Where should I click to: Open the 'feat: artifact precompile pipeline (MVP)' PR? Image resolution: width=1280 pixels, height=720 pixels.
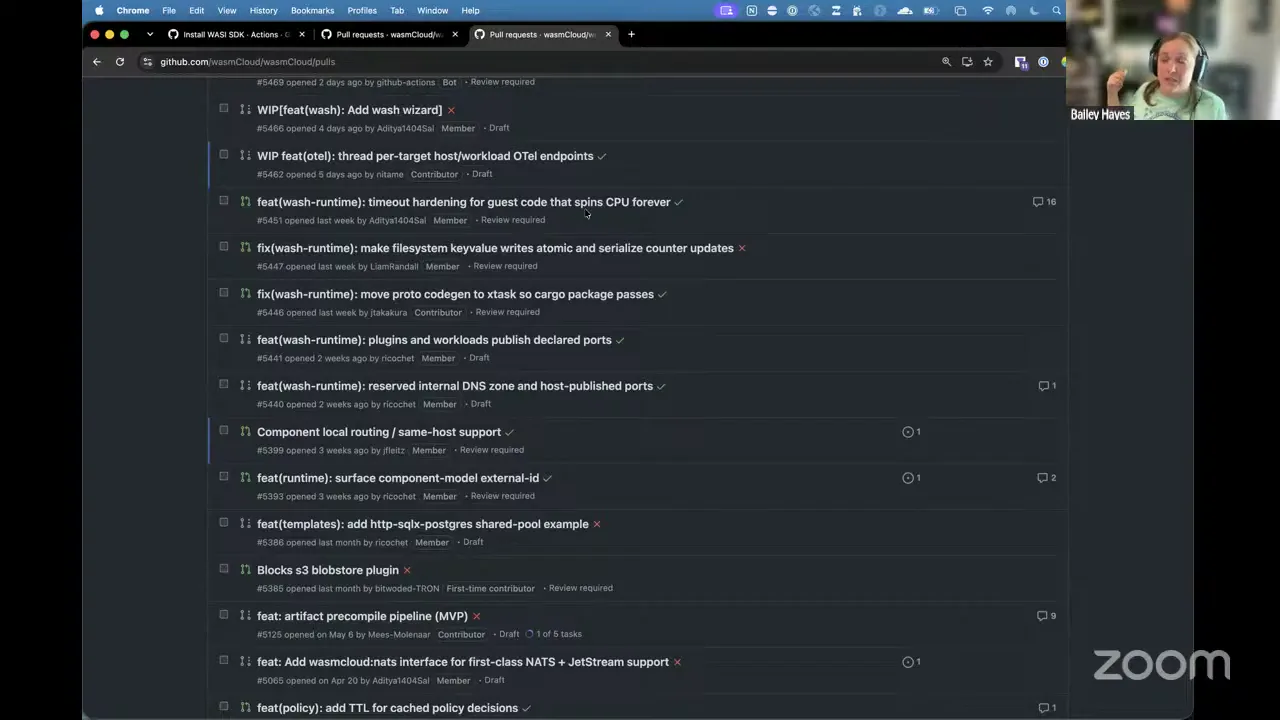tap(362, 616)
